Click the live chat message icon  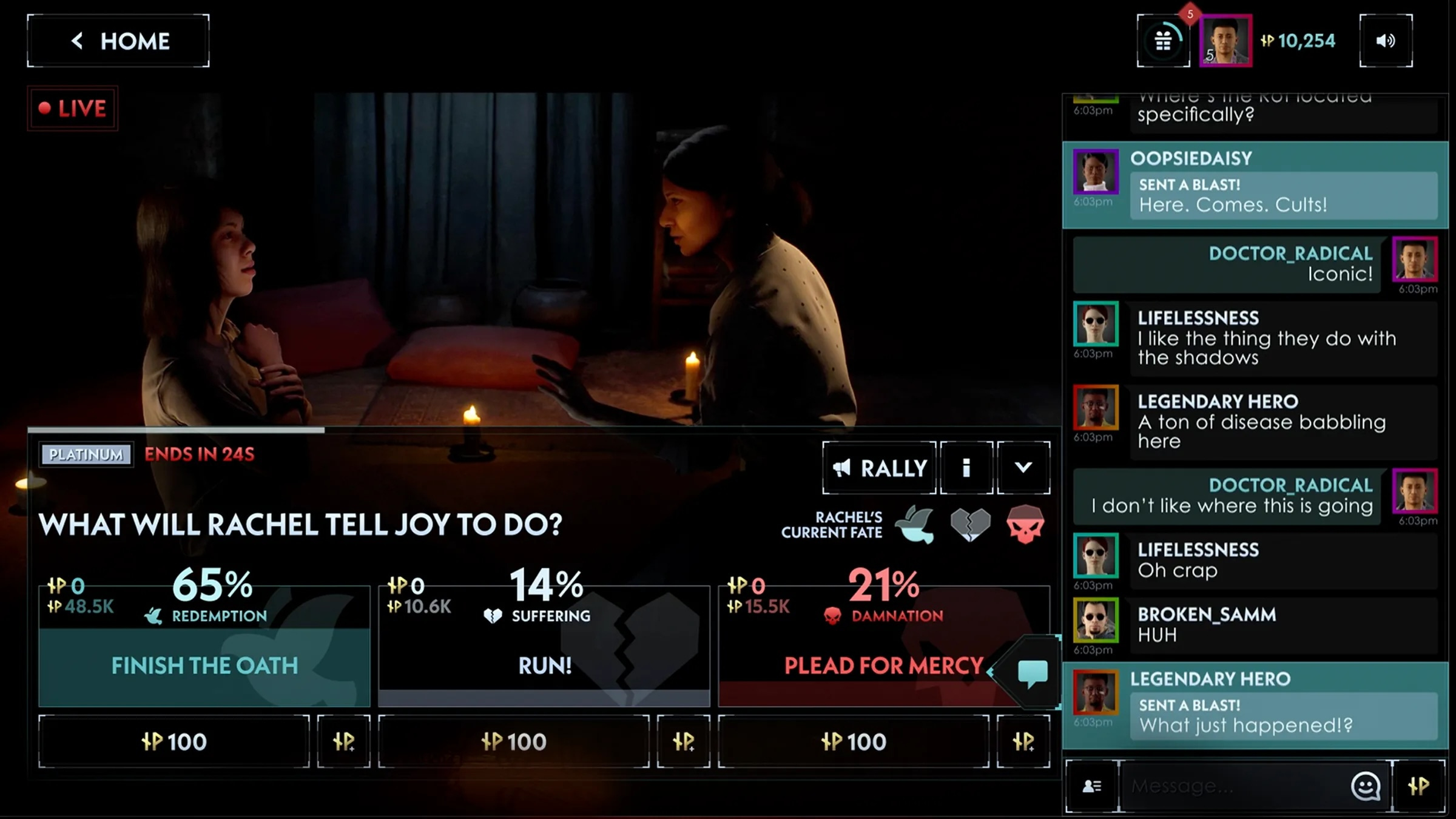[x=1032, y=672]
